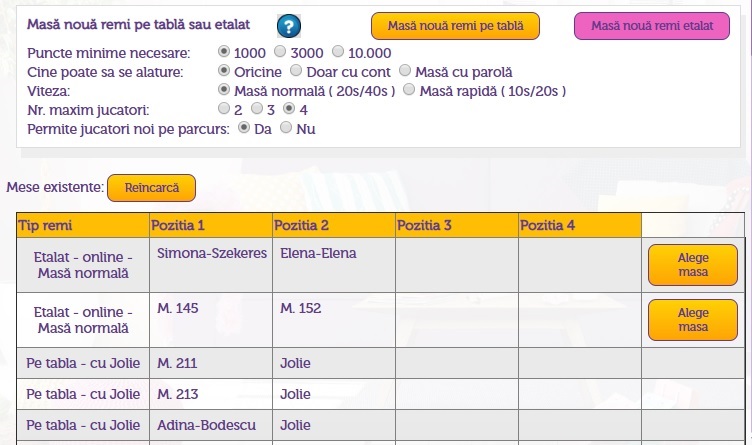
Task: Join the M. 145 table via Alege masa
Action: click(x=693, y=320)
